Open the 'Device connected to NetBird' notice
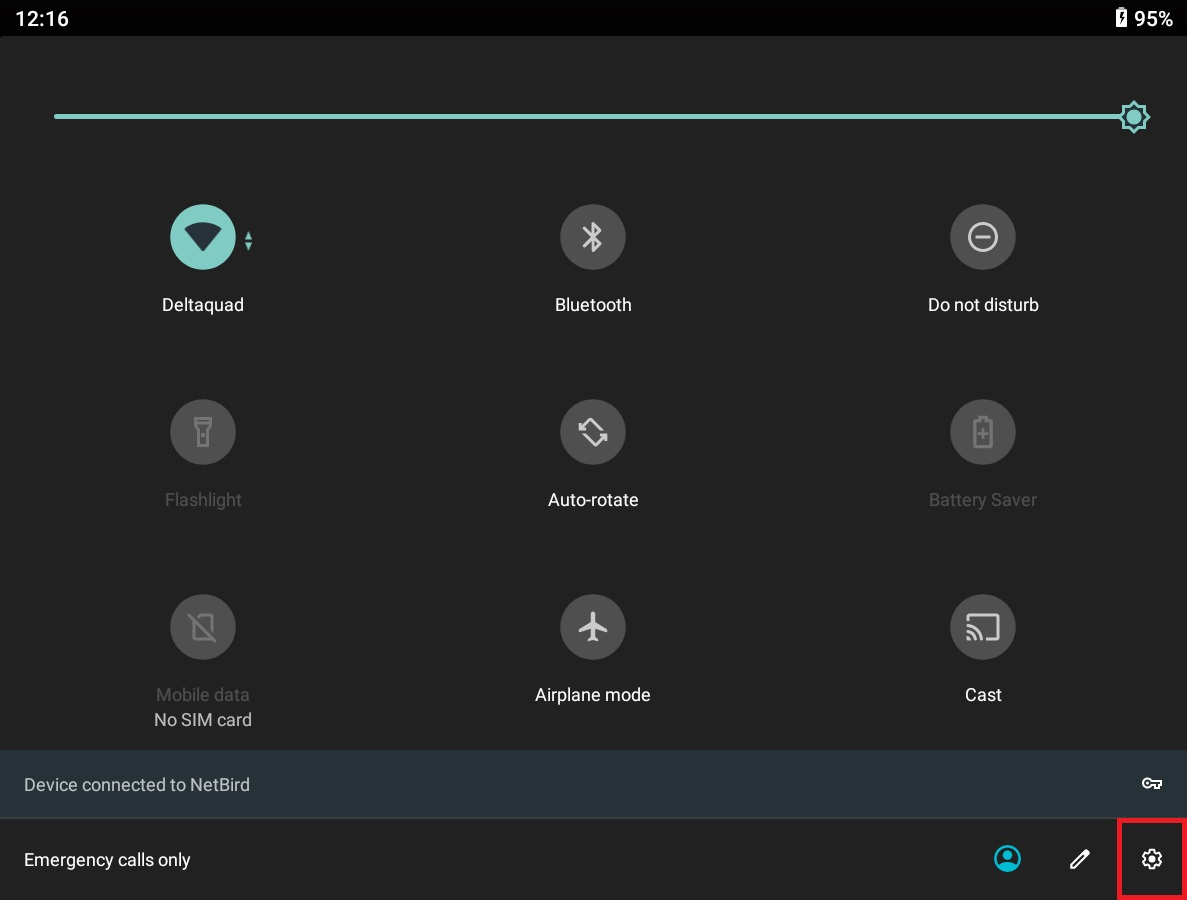1187x900 pixels. (137, 785)
